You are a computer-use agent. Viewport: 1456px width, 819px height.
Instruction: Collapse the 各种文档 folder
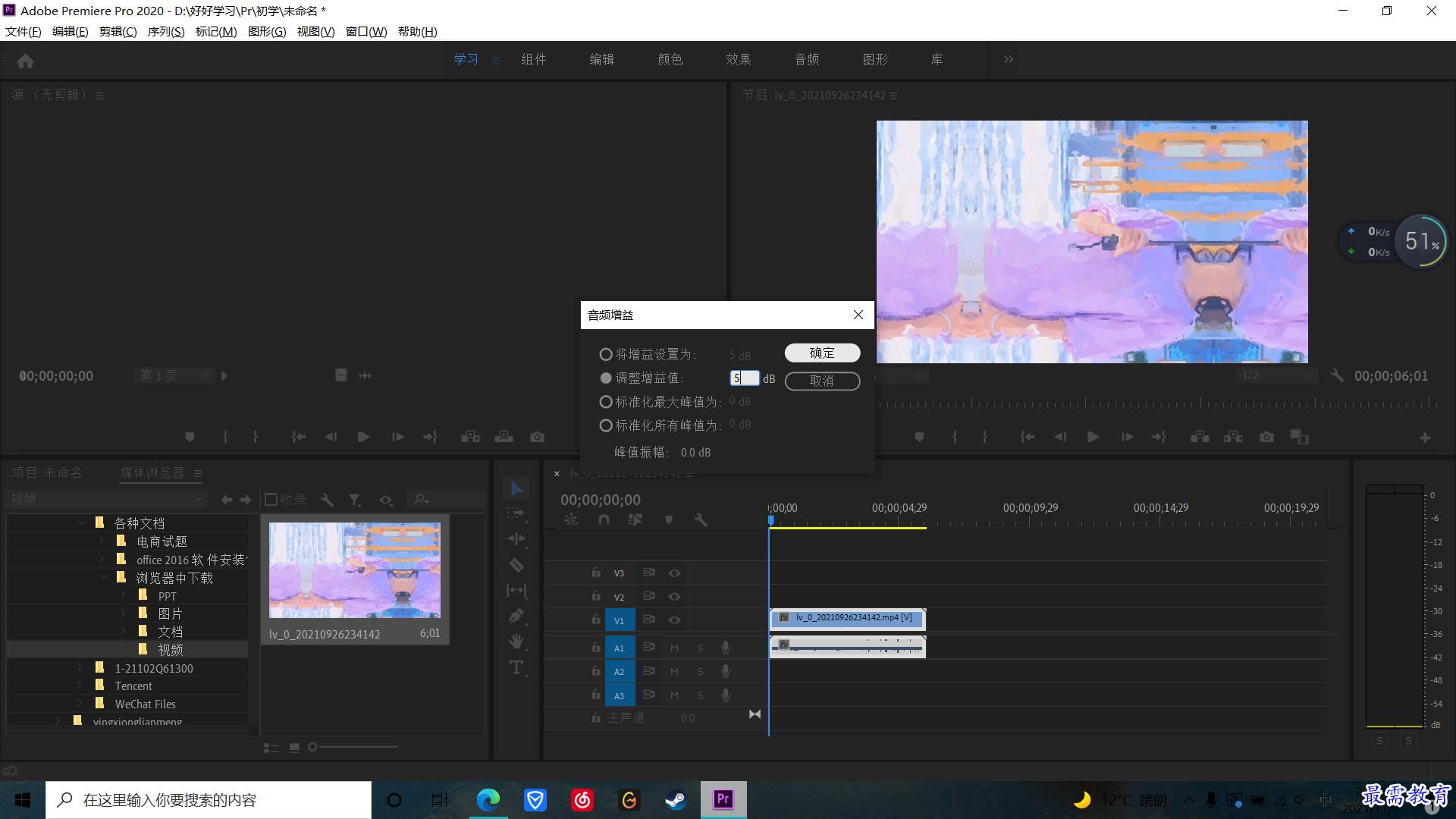click(80, 522)
